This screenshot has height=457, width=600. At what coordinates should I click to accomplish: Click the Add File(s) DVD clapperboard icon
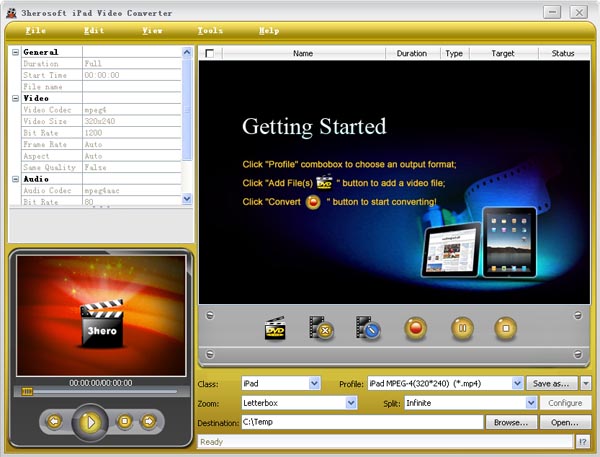(275, 328)
